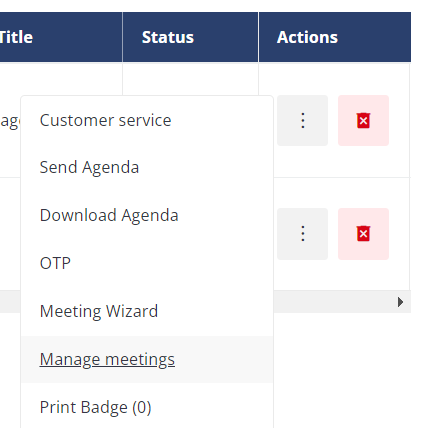Image resolution: width=445 pixels, height=428 pixels.
Task: Click the truncated Title text in first row
Action: coord(10,121)
